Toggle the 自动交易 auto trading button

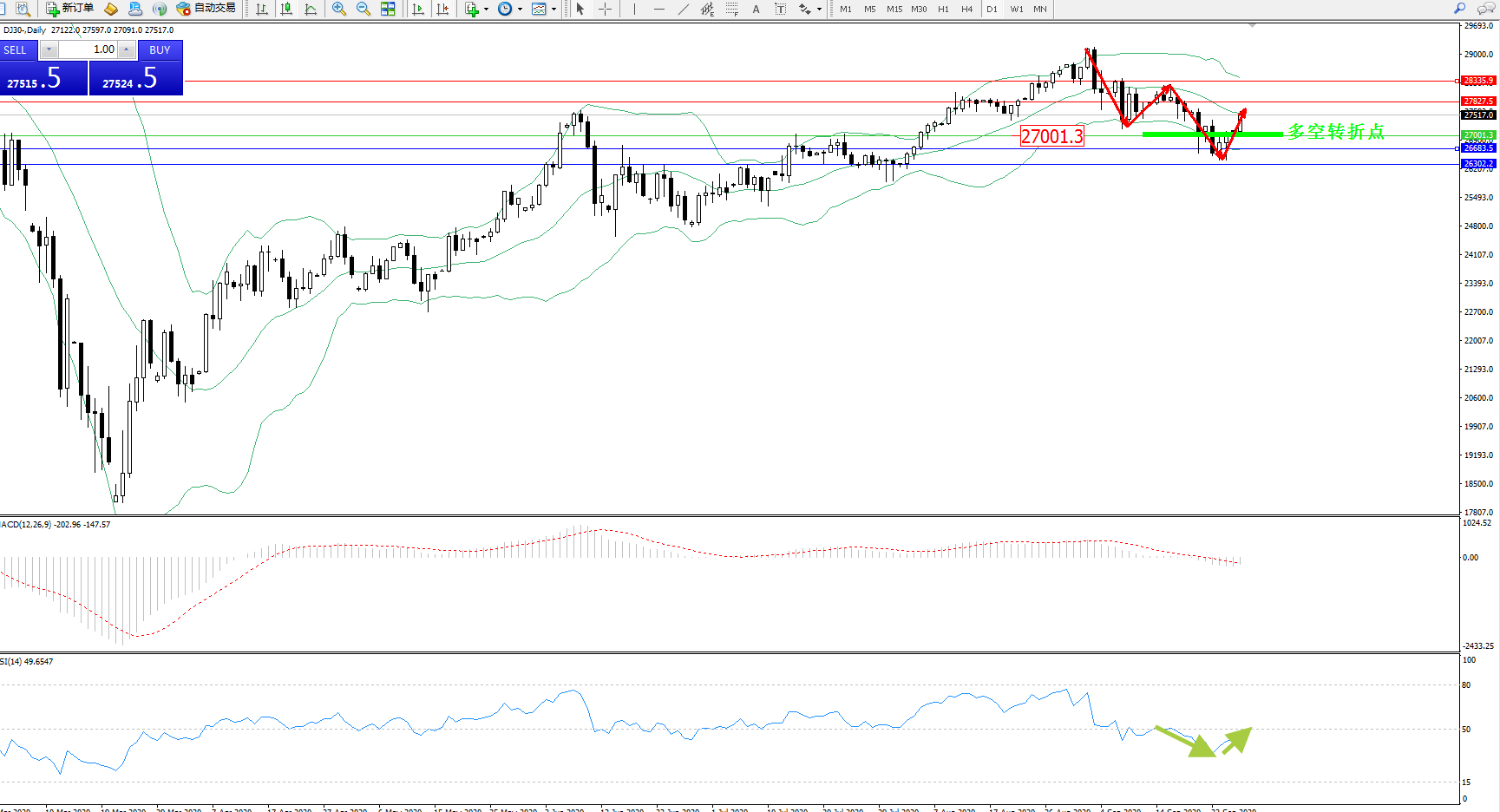[206, 9]
